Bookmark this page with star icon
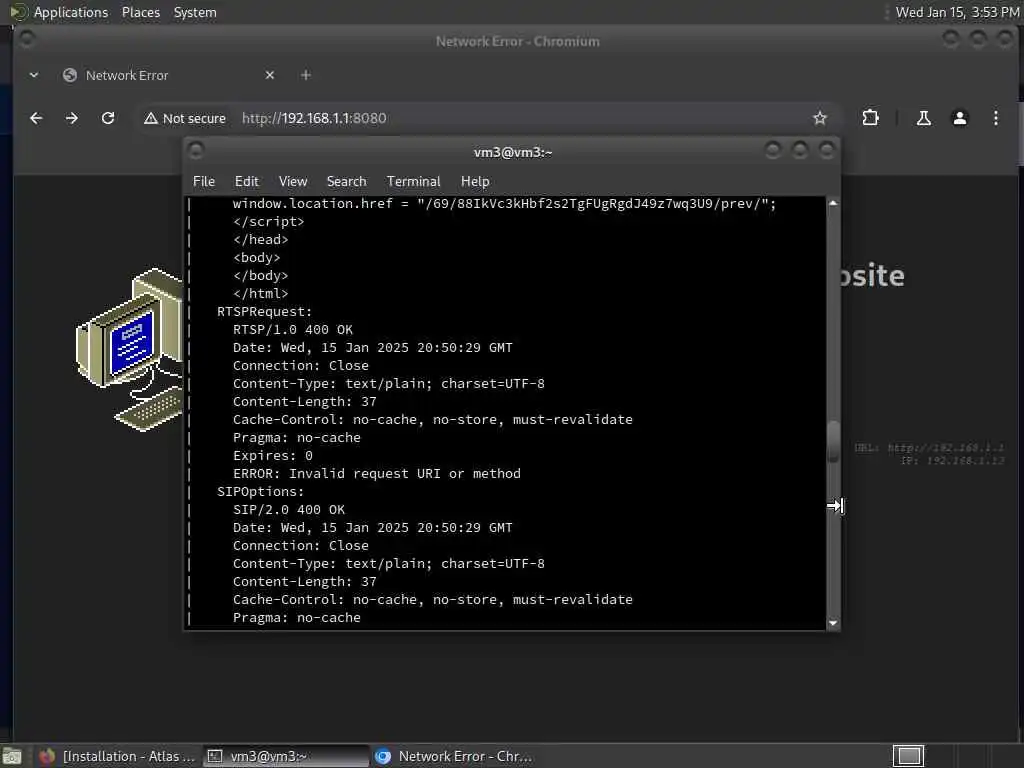Screen dimensions: 1024x768 820,118
